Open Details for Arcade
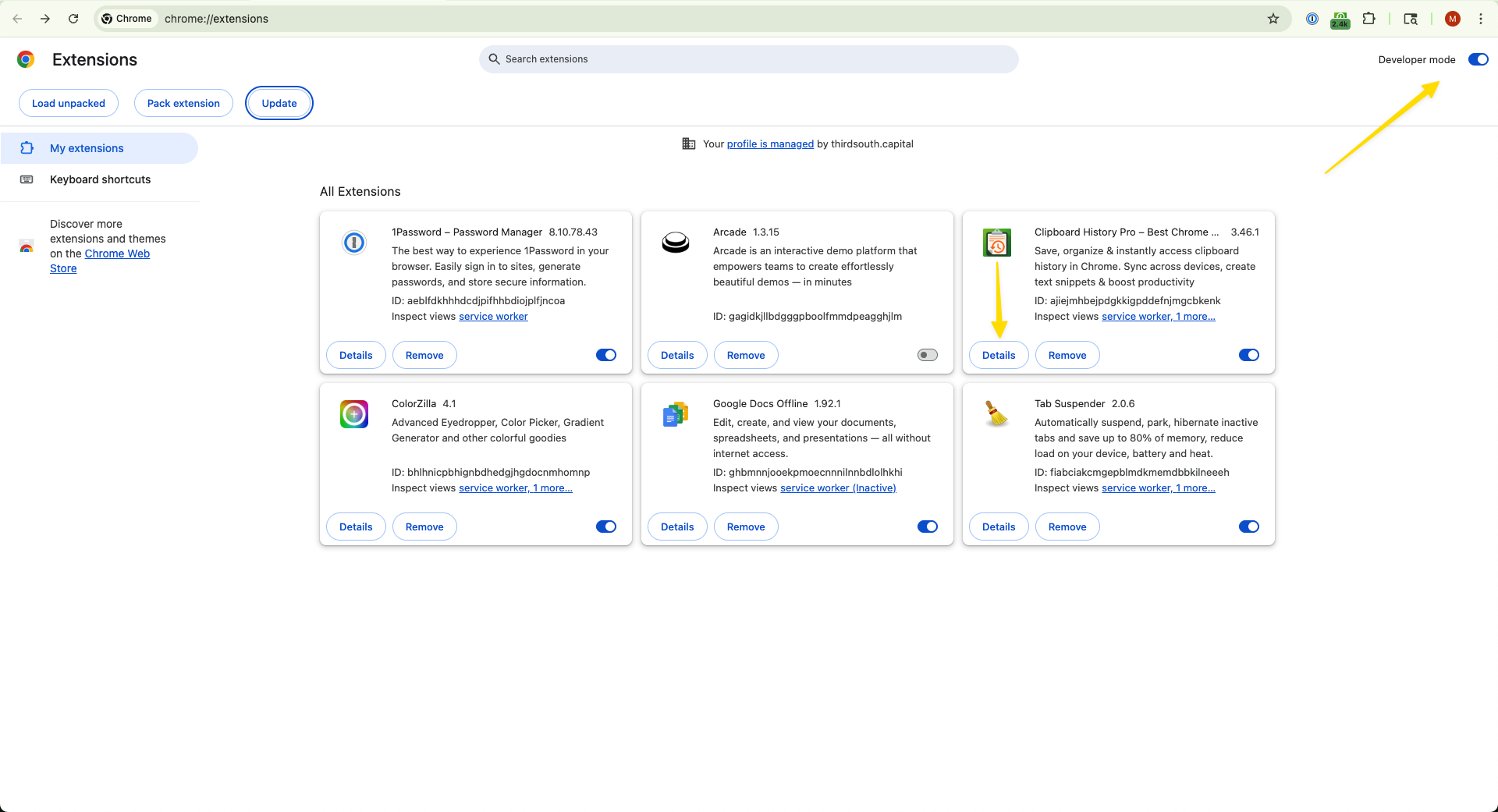This screenshot has height=812, width=1498. pos(677,355)
